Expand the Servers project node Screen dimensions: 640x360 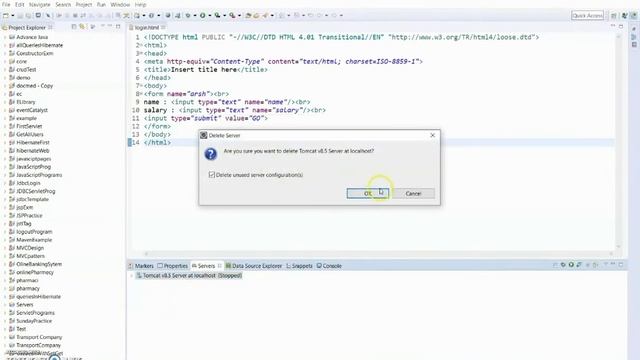tap(5, 304)
